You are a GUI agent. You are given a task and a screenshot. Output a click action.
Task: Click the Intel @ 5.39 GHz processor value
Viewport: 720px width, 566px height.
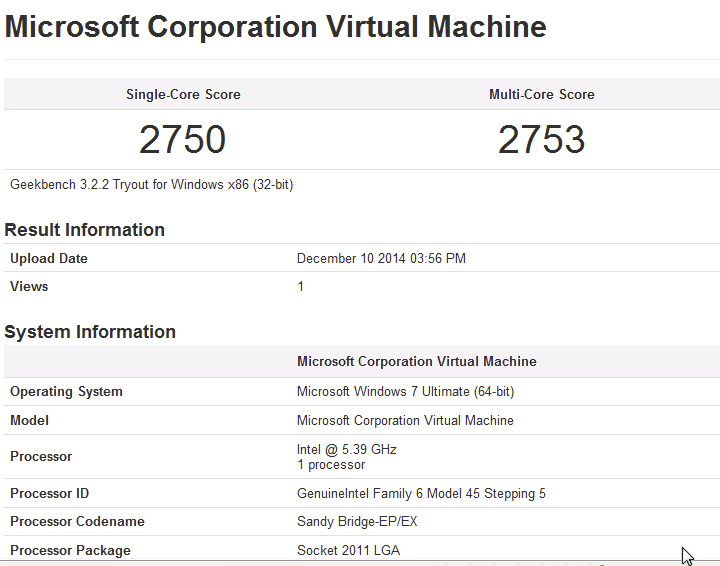coord(346,450)
